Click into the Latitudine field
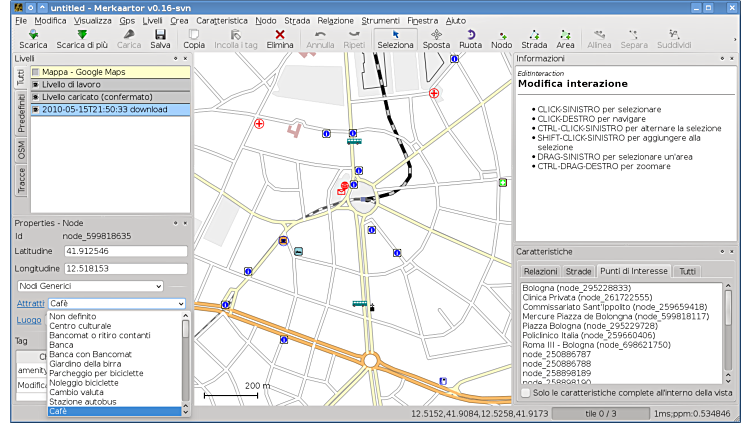Screen dimensions: 752x423 point(125,251)
